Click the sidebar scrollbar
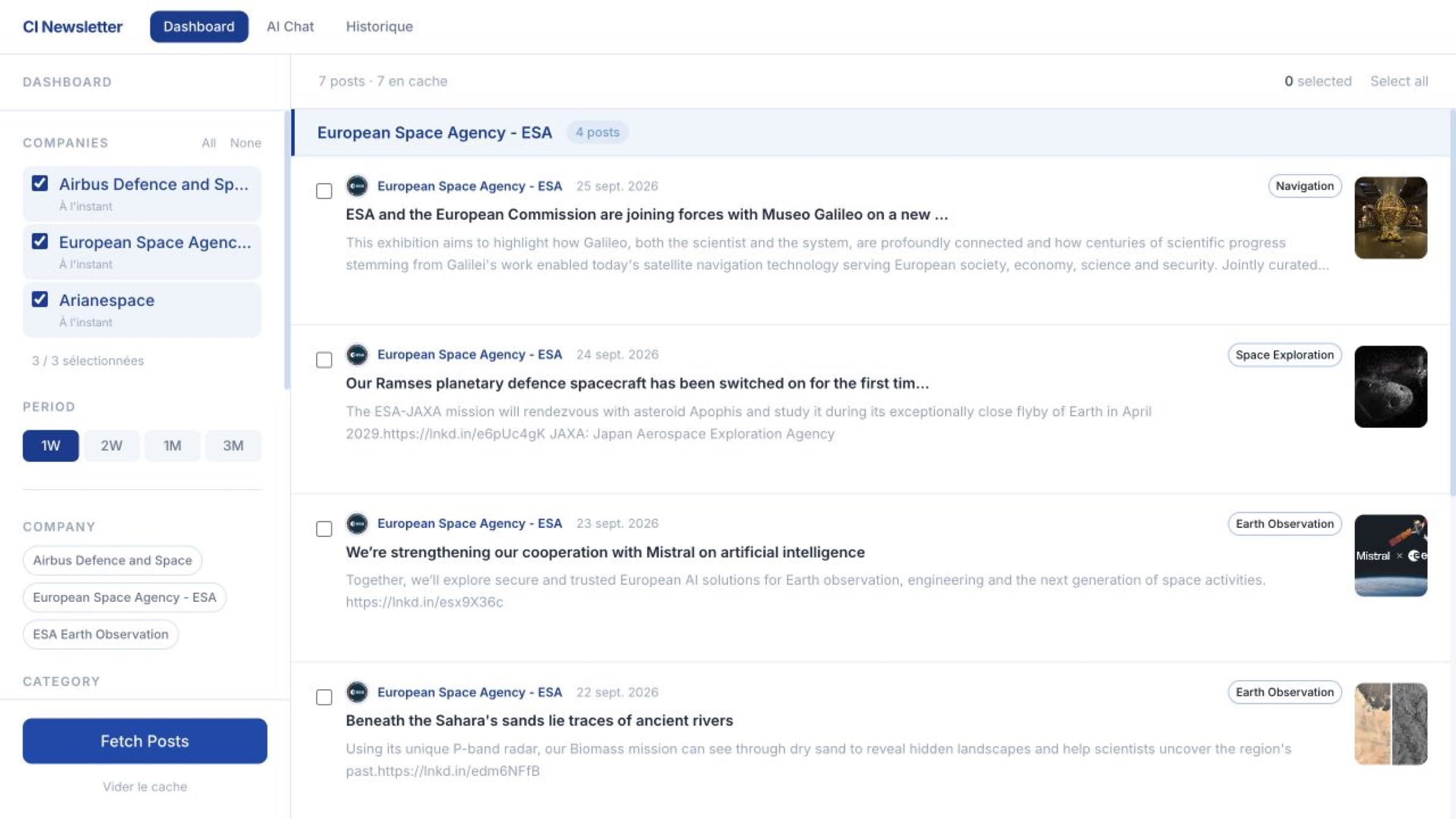This screenshot has width=1456, height=819. [287, 249]
